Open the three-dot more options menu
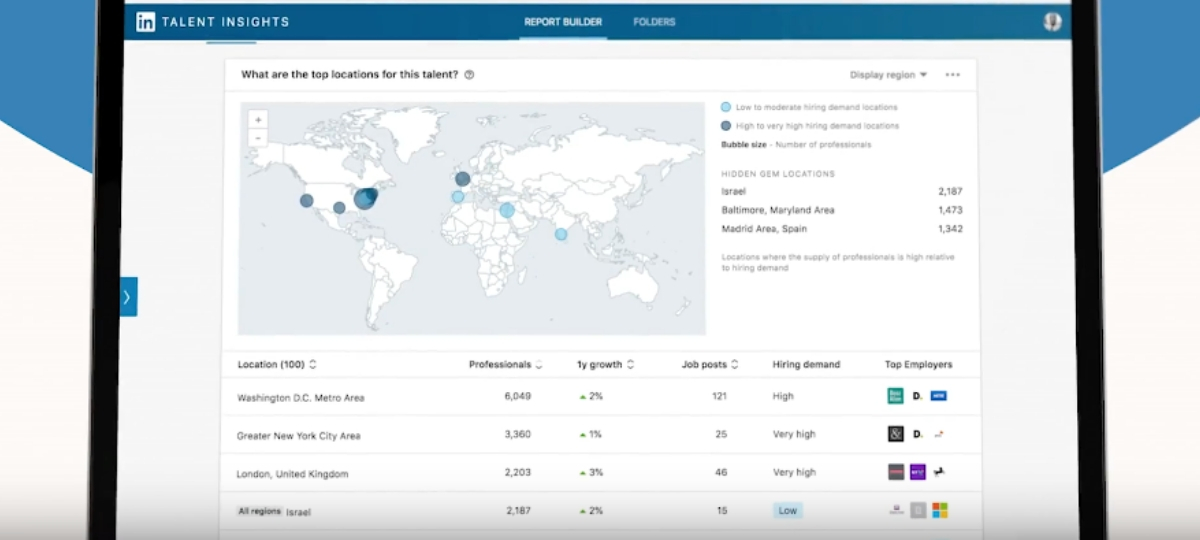 click(x=952, y=75)
